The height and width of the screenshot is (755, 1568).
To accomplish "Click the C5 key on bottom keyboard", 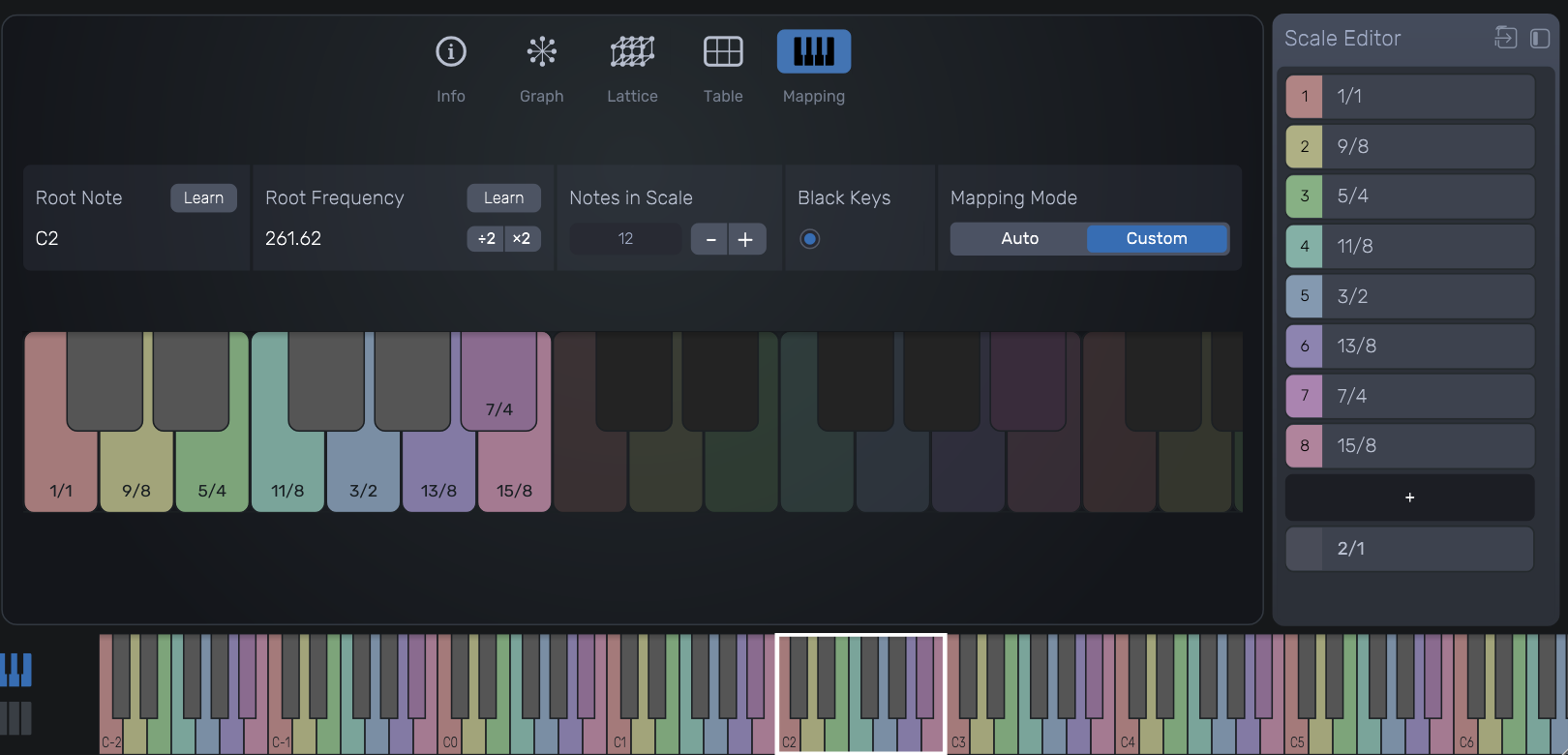I will tap(1297, 736).
